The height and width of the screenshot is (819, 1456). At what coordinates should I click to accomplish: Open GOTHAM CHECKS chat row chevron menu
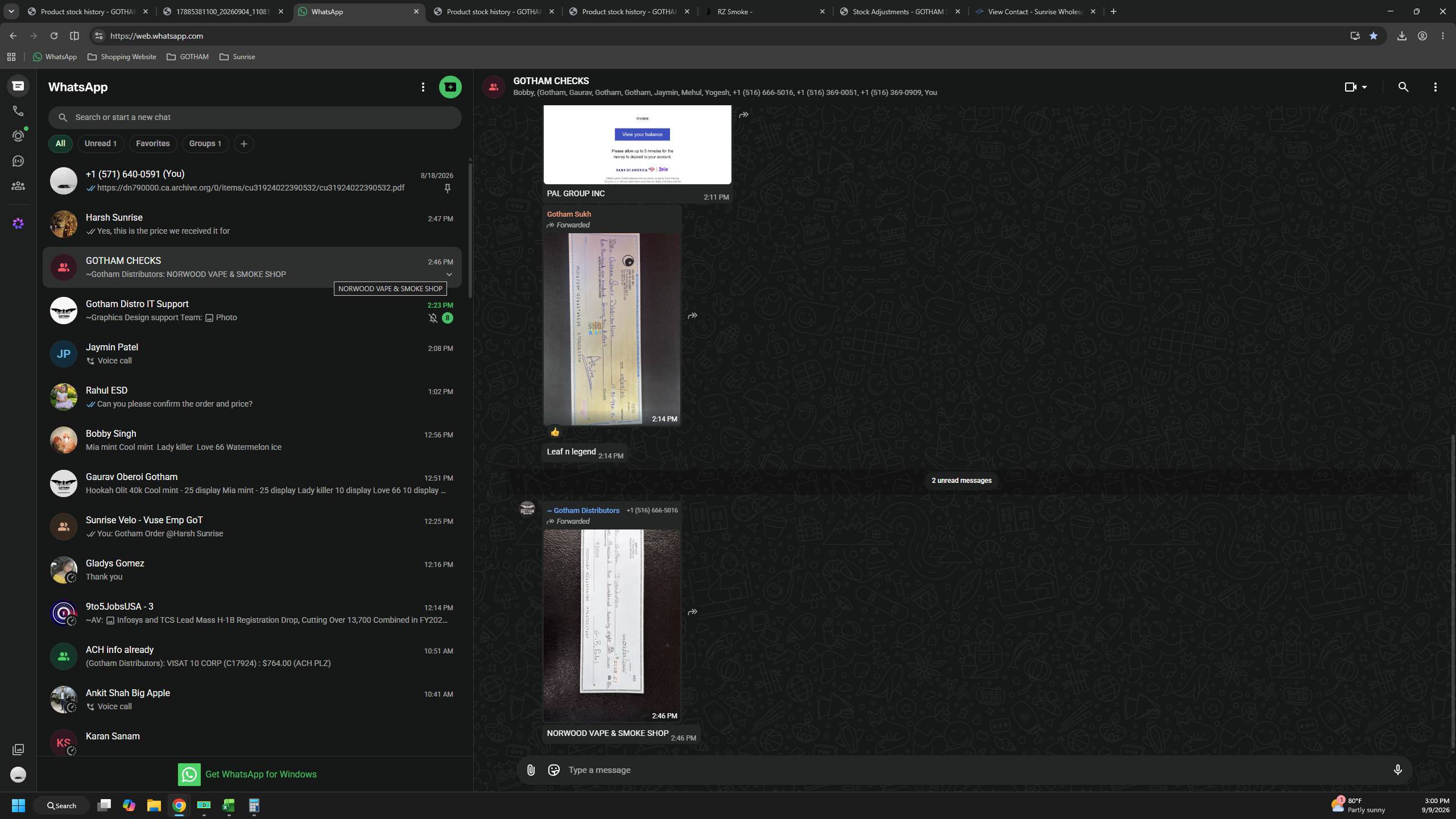[449, 274]
